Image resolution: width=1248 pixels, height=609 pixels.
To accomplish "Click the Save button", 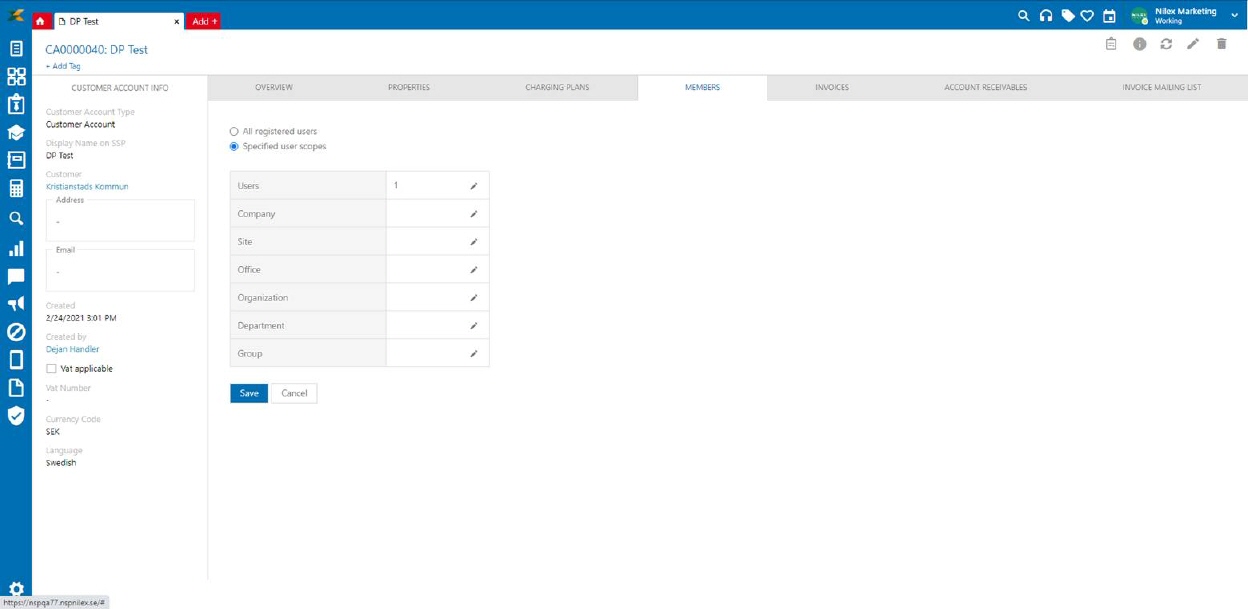I will (249, 393).
